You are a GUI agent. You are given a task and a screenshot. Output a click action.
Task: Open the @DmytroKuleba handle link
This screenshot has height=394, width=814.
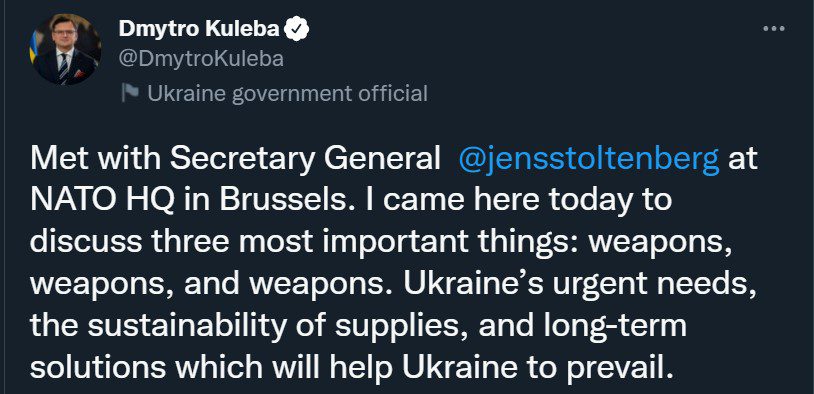[x=201, y=59]
